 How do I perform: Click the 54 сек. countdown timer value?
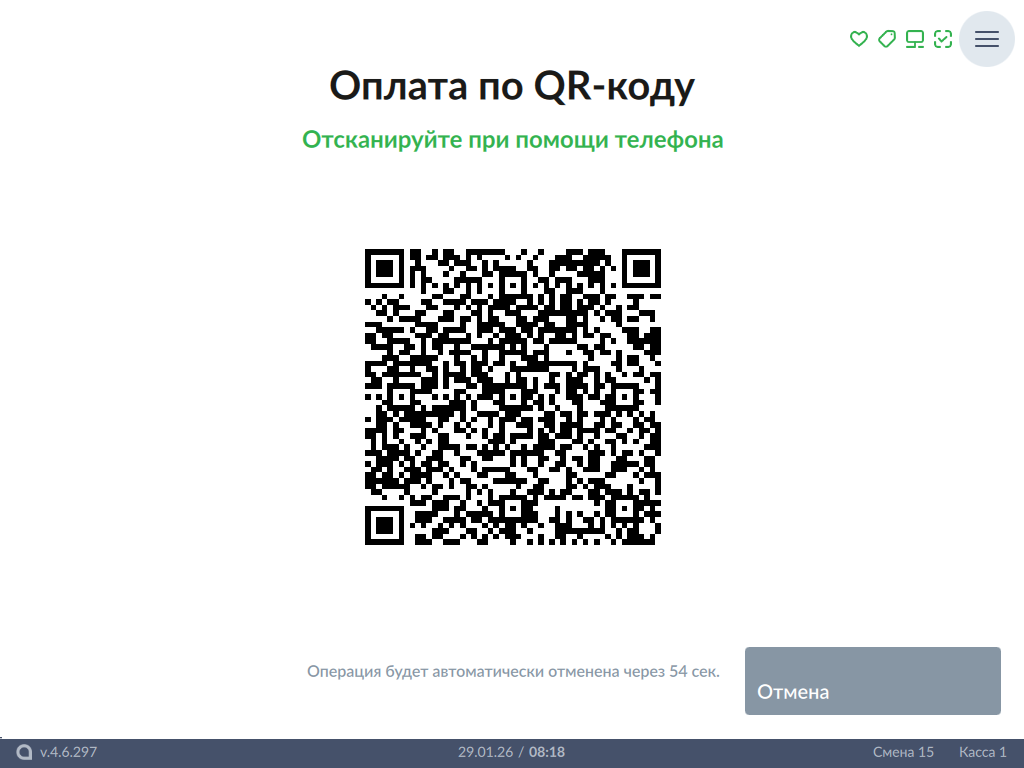[694, 671]
